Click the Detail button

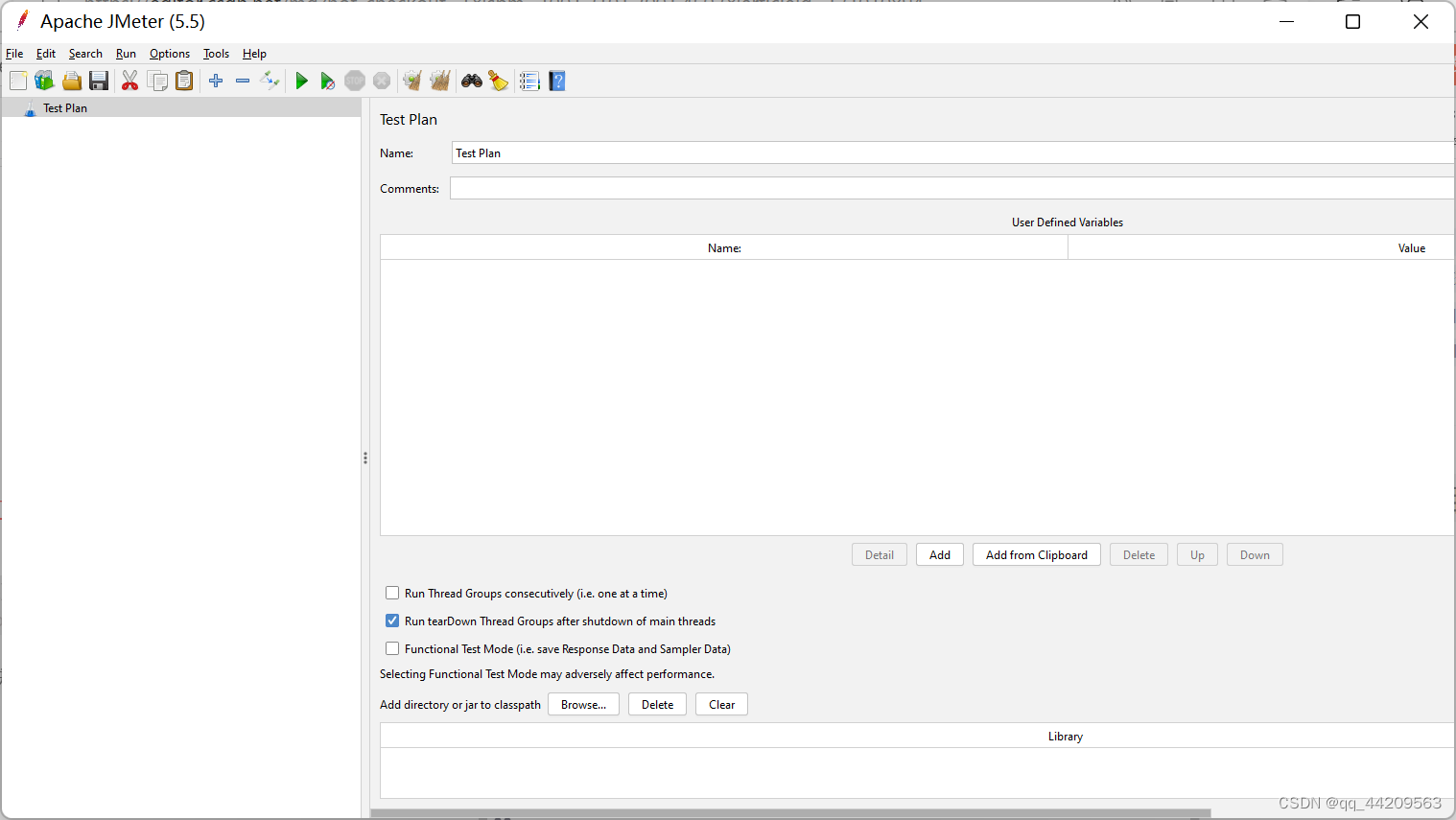pos(880,555)
